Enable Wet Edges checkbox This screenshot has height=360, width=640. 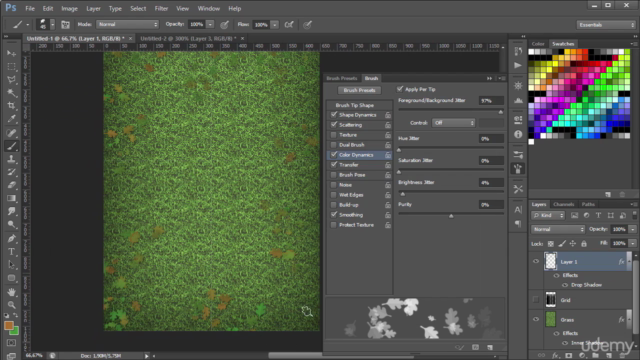click(334, 195)
